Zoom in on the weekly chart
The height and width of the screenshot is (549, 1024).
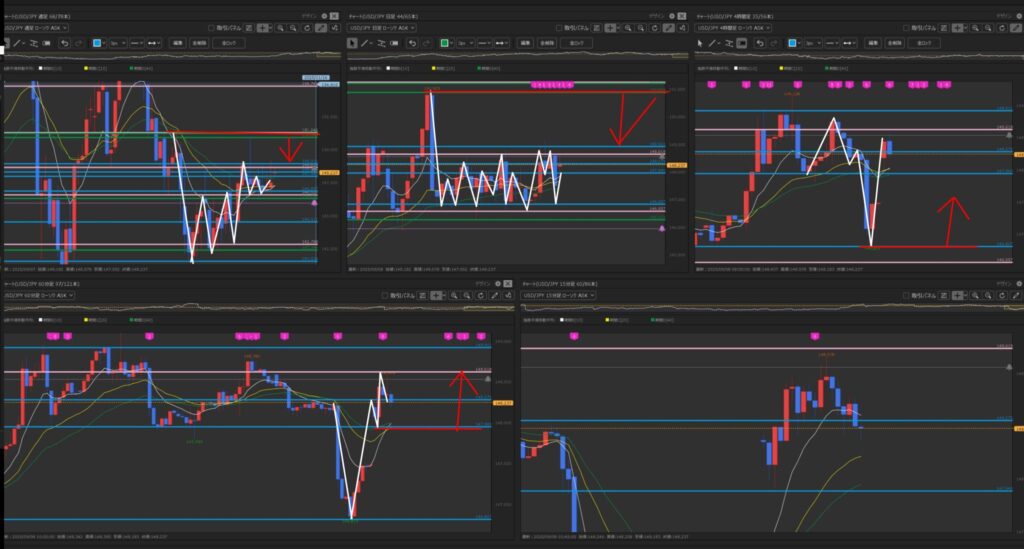(x=280, y=28)
